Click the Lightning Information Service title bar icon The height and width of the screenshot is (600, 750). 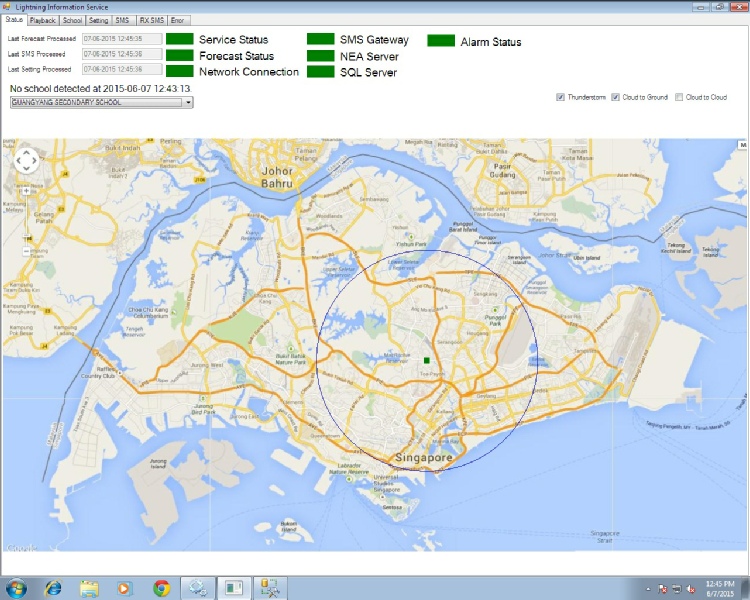6,6
